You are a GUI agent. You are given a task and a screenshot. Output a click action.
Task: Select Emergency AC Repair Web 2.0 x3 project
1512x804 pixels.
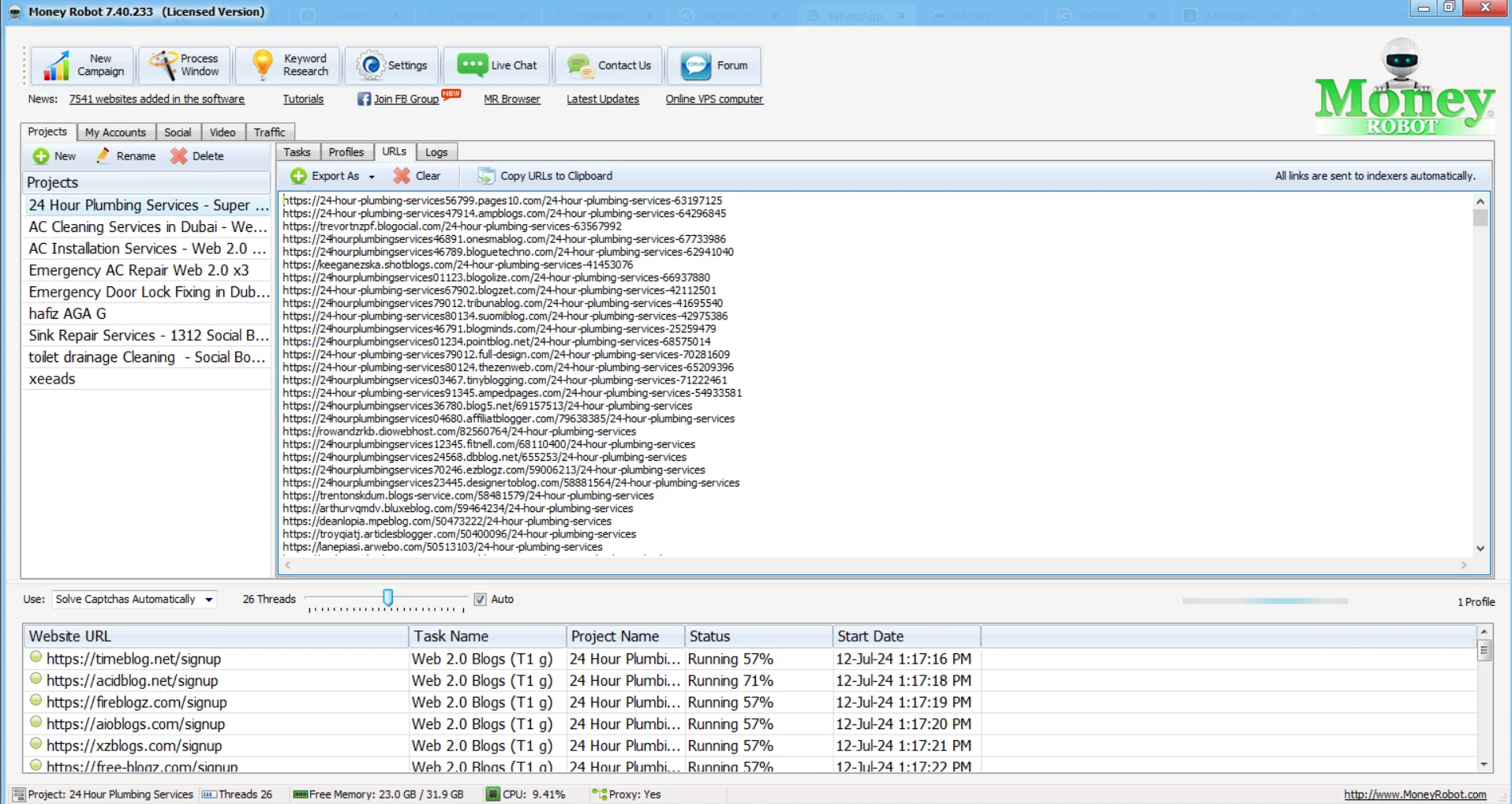pos(148,270)
